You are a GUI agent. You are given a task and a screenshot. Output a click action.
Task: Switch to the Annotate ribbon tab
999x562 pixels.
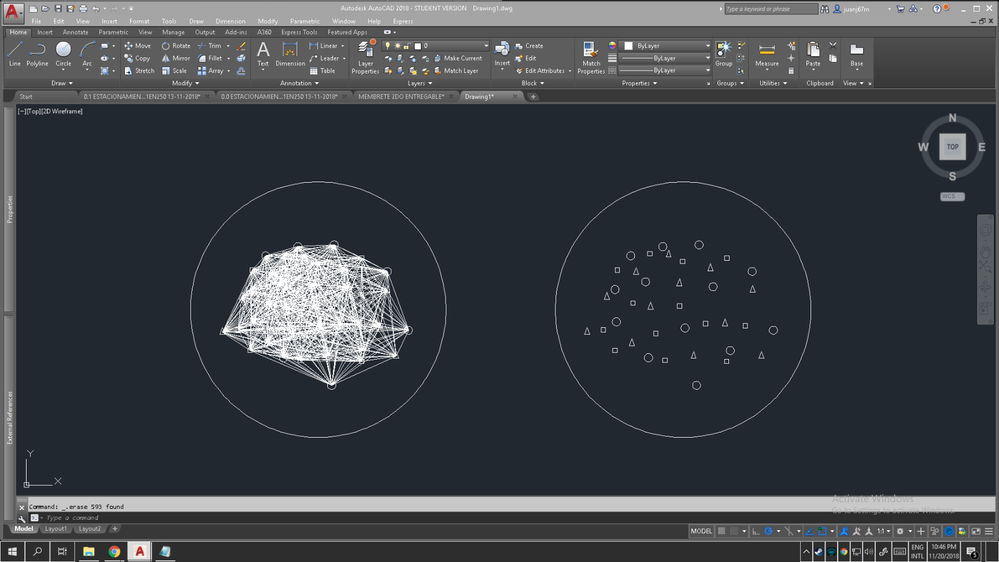tap(75, 33)
